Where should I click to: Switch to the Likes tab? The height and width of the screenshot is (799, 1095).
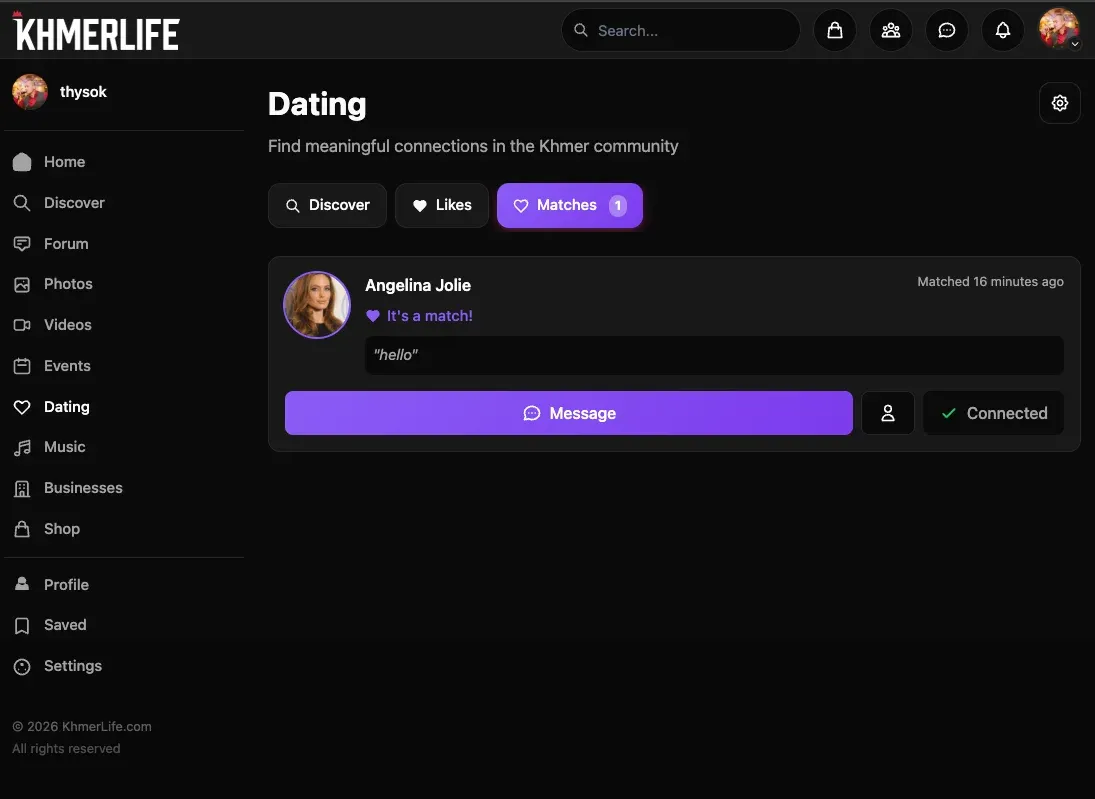pyautogui.click(x=441, y=205)
